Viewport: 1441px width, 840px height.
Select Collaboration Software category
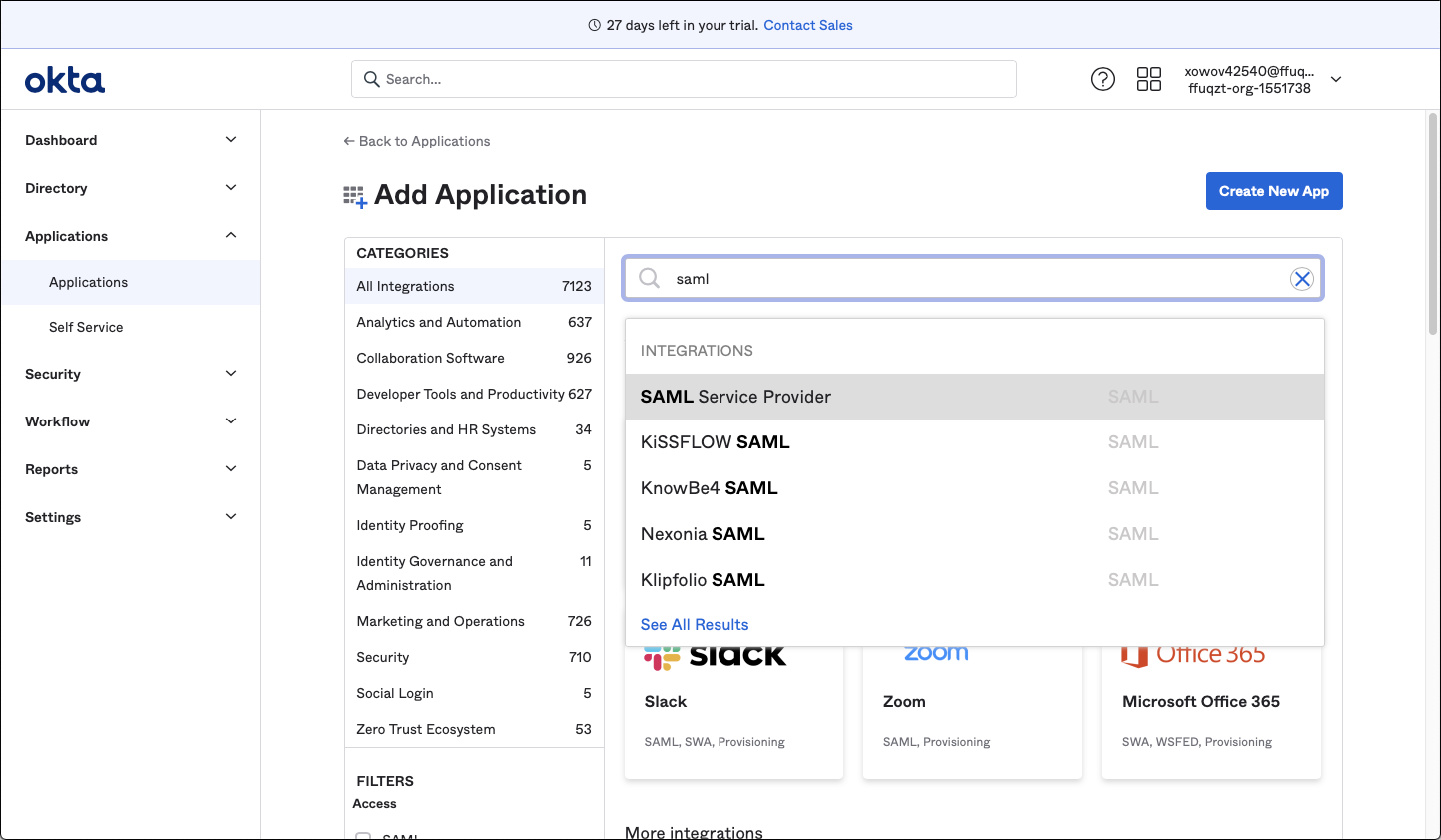click(x=474, y=358)
